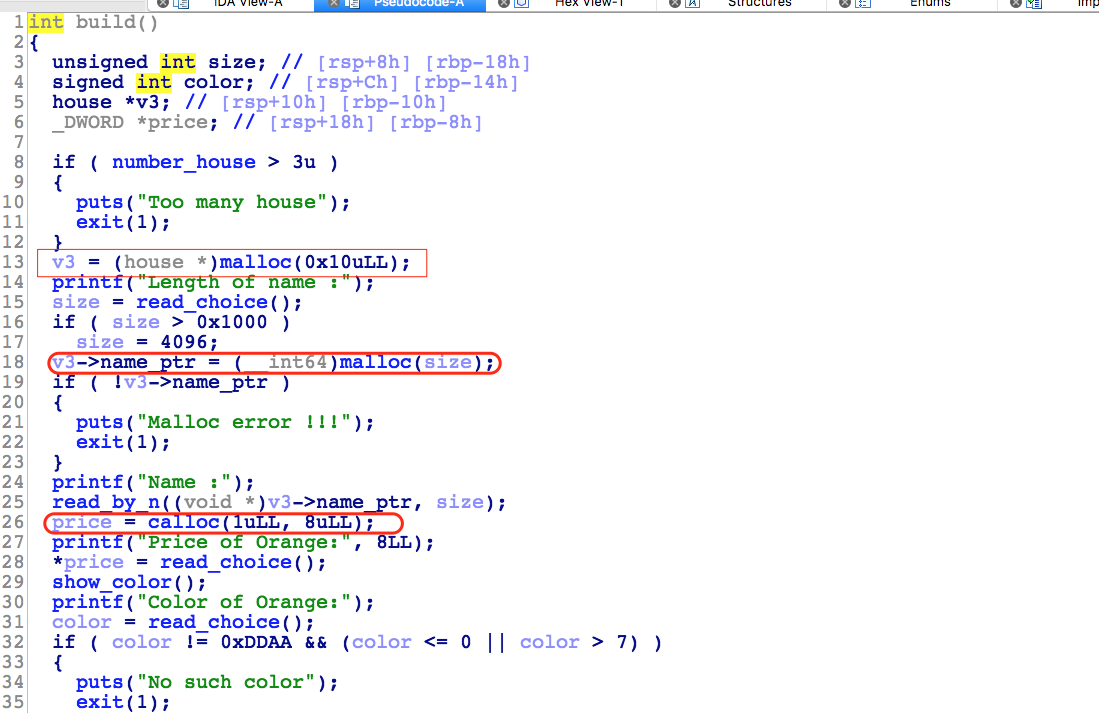Click read_choice on line 28

pyautogui.click(x=226, y=563)
